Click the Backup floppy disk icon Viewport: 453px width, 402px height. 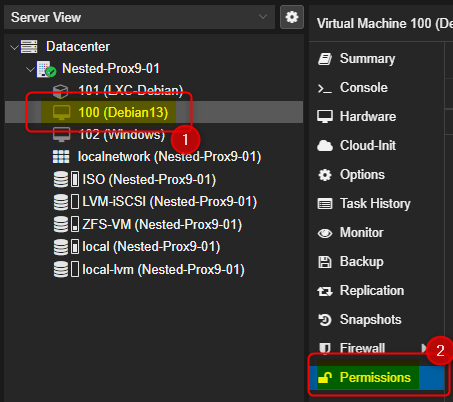(325, 262)
